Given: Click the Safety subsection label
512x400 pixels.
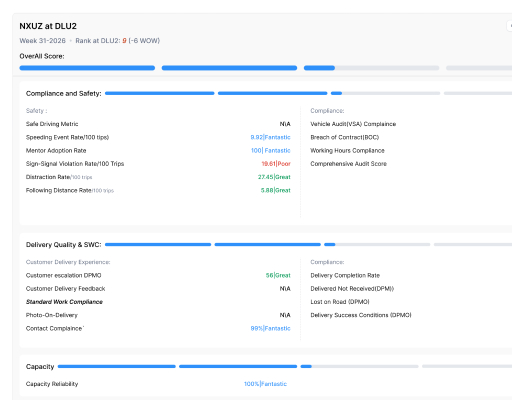Looking at the screenshot, I should (x=37, y=111).
